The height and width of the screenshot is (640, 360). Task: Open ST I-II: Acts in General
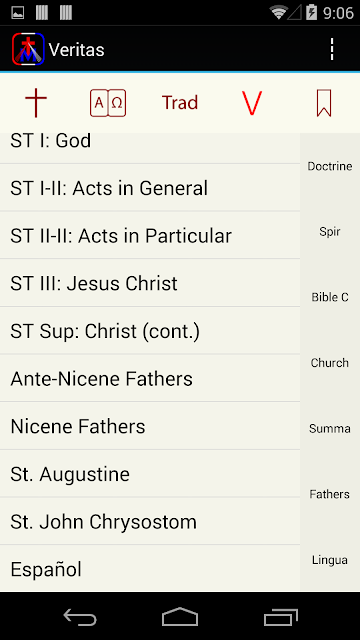(150, 188)
